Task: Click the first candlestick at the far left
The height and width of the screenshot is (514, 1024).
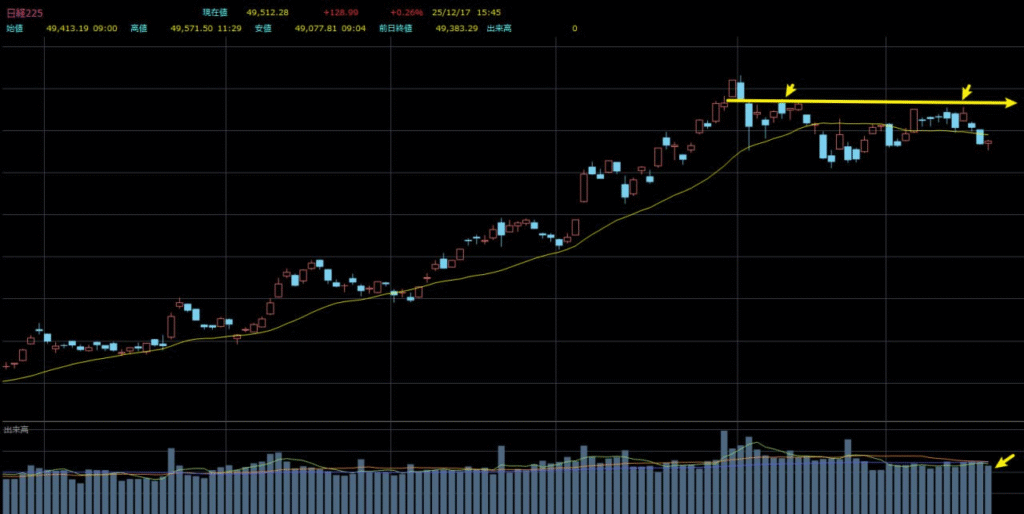Action: point(6,366)
